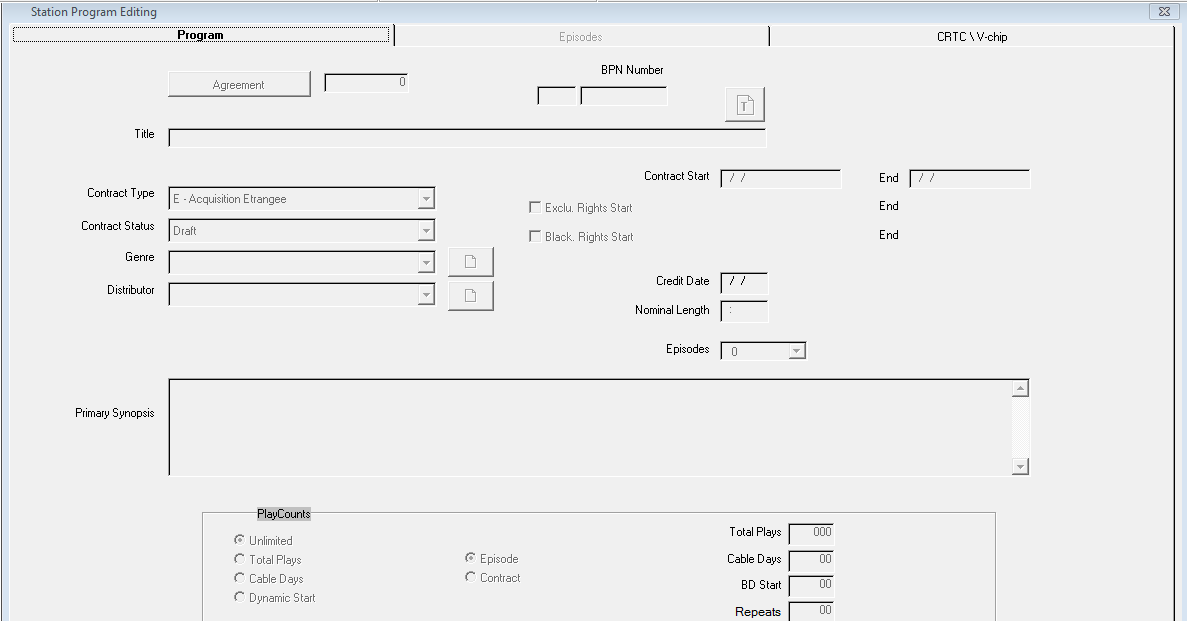This screenshot has width=1187, height=621.
Task: Click the Agreement button
Action: click(239, 85)
